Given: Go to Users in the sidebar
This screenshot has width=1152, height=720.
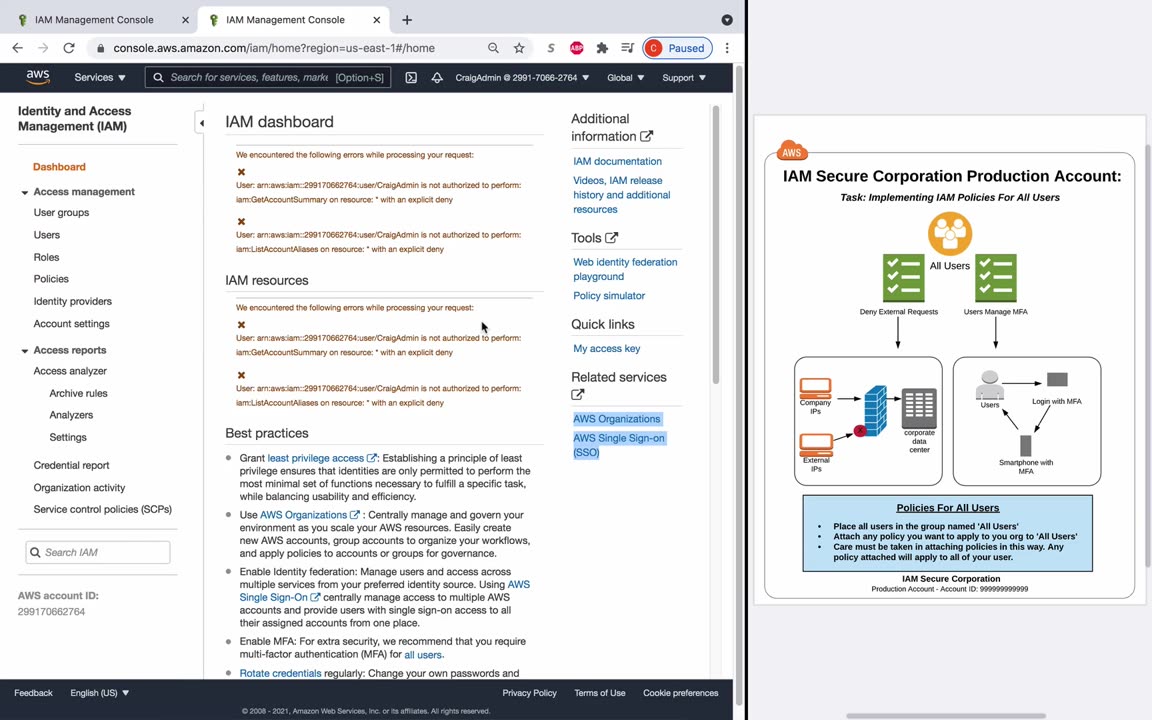Looking at the screenshot, I should coord(46,235).
